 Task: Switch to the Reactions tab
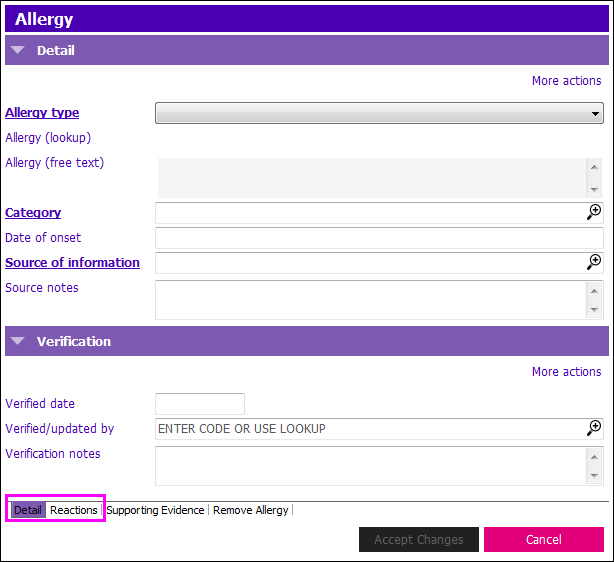[74, 510]
